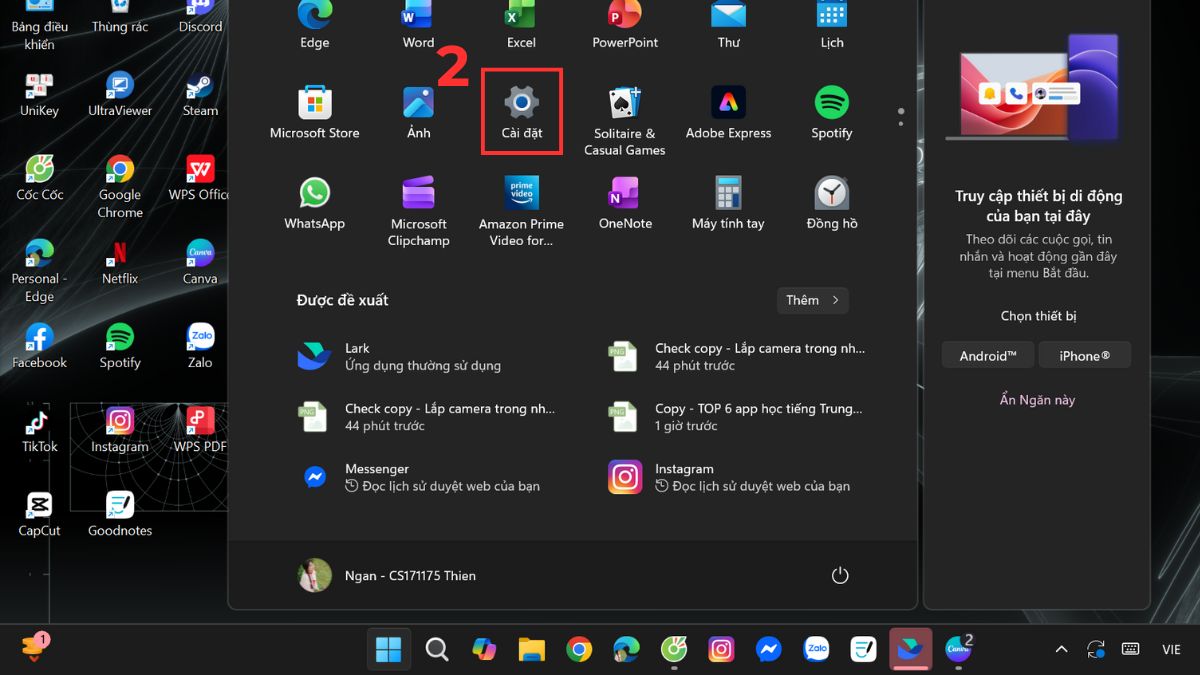Select the WPS Office desktop shortcut
Image resolution: width=1200 pixels, height=675 pixels.
[199, 179]
